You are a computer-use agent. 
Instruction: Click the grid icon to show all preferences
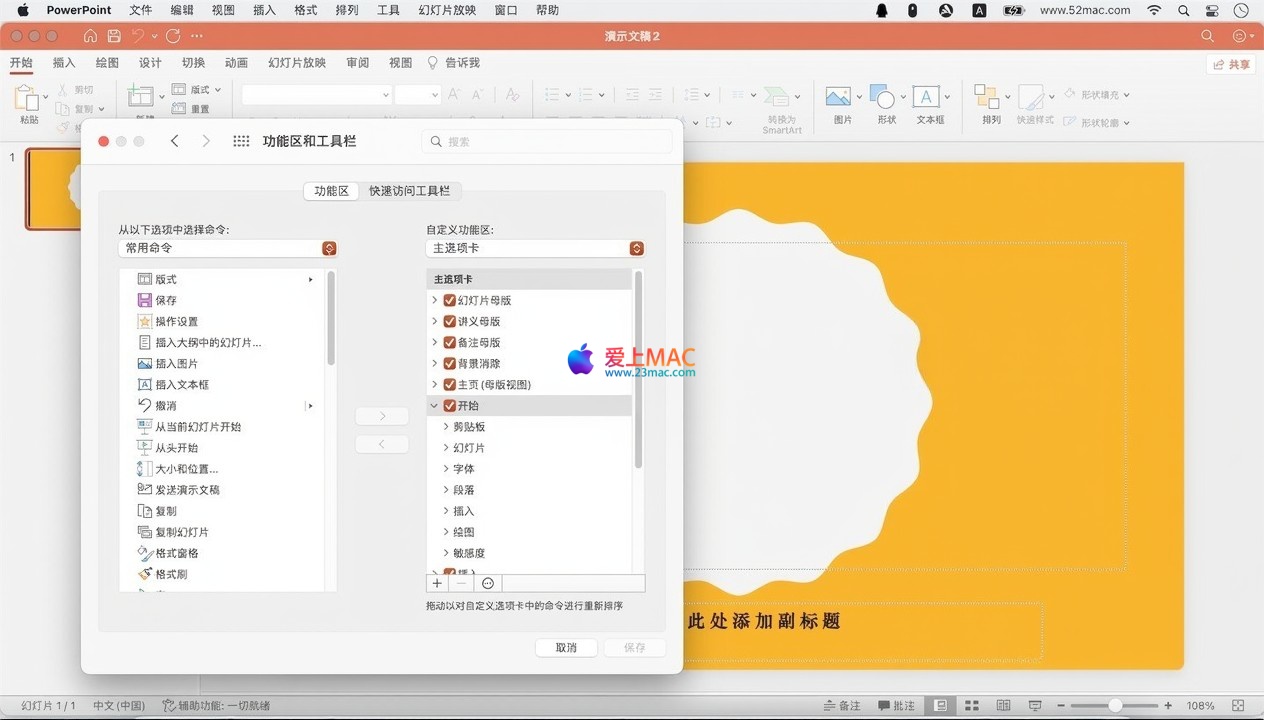[241, 142]
